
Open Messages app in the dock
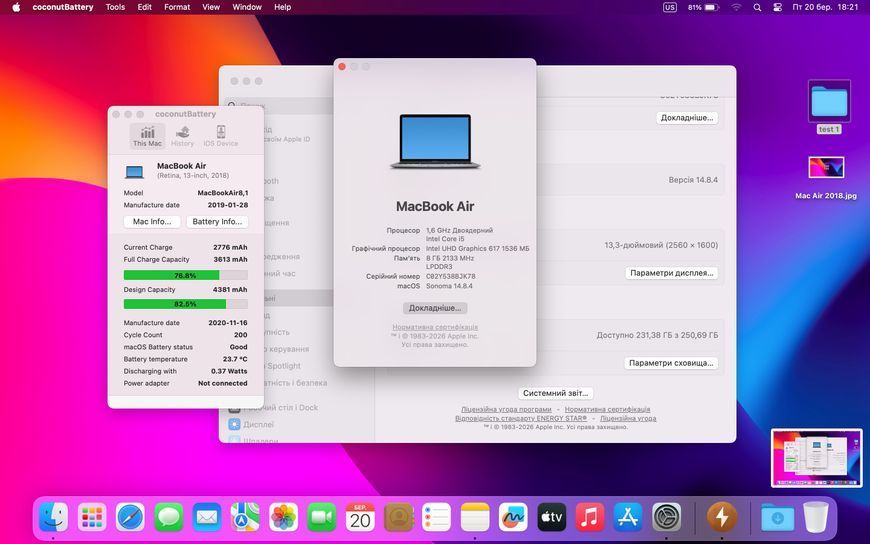(169, 517)
